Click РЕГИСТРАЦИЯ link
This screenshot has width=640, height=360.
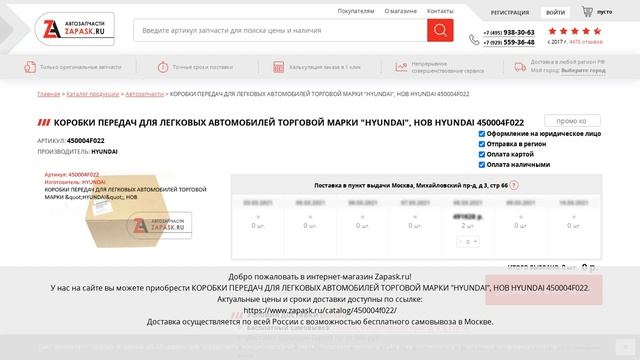pos(509,12)
